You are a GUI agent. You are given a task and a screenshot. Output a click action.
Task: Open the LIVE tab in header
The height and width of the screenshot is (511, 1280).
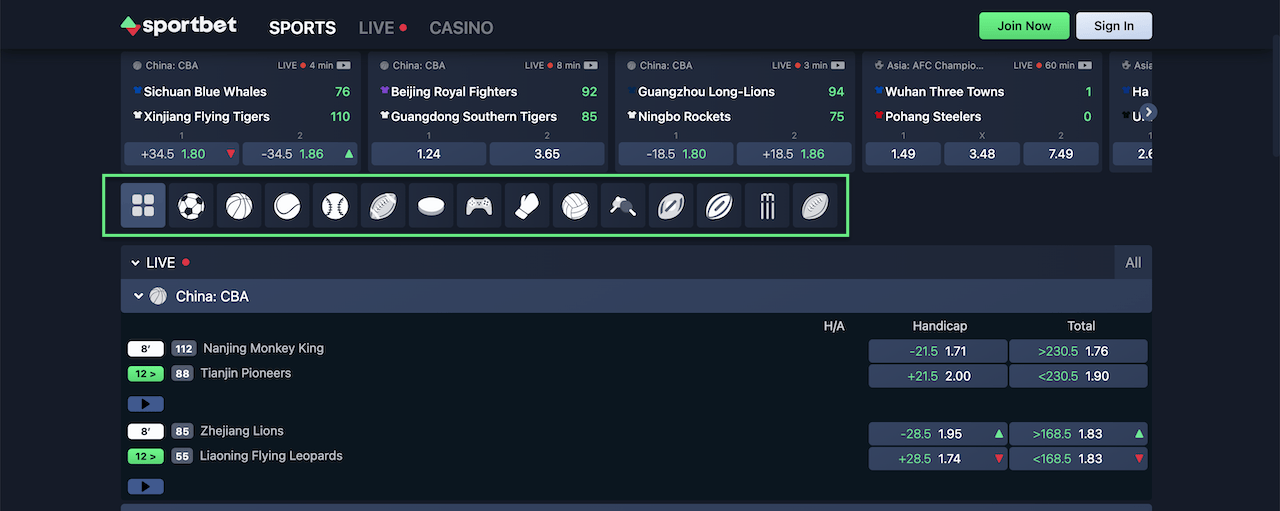click(x=383, y=28)
